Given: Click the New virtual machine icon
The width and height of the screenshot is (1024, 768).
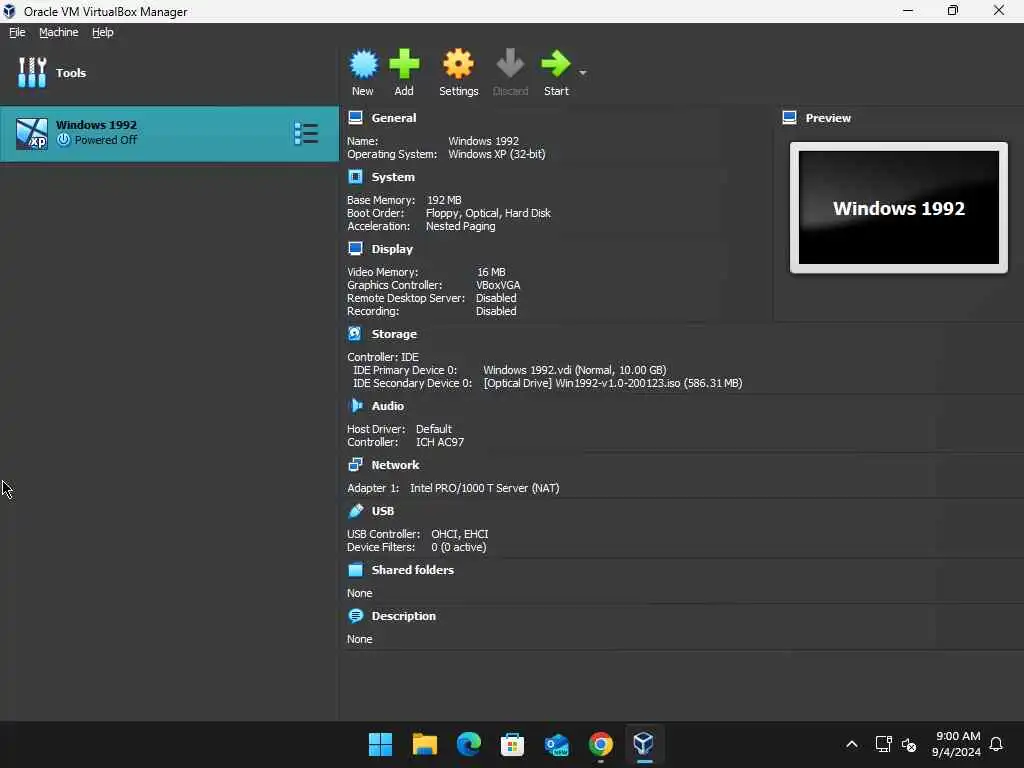Looking at the screenshot, I should pyautogui.click(x=363, y=64).
